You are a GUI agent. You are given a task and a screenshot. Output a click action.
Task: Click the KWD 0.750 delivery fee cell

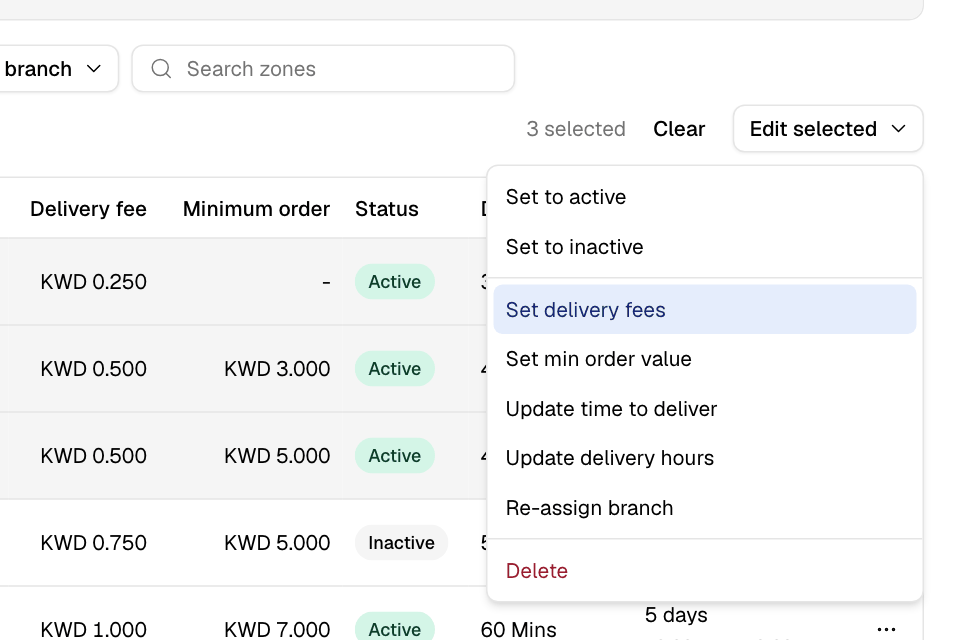[94, 543]
